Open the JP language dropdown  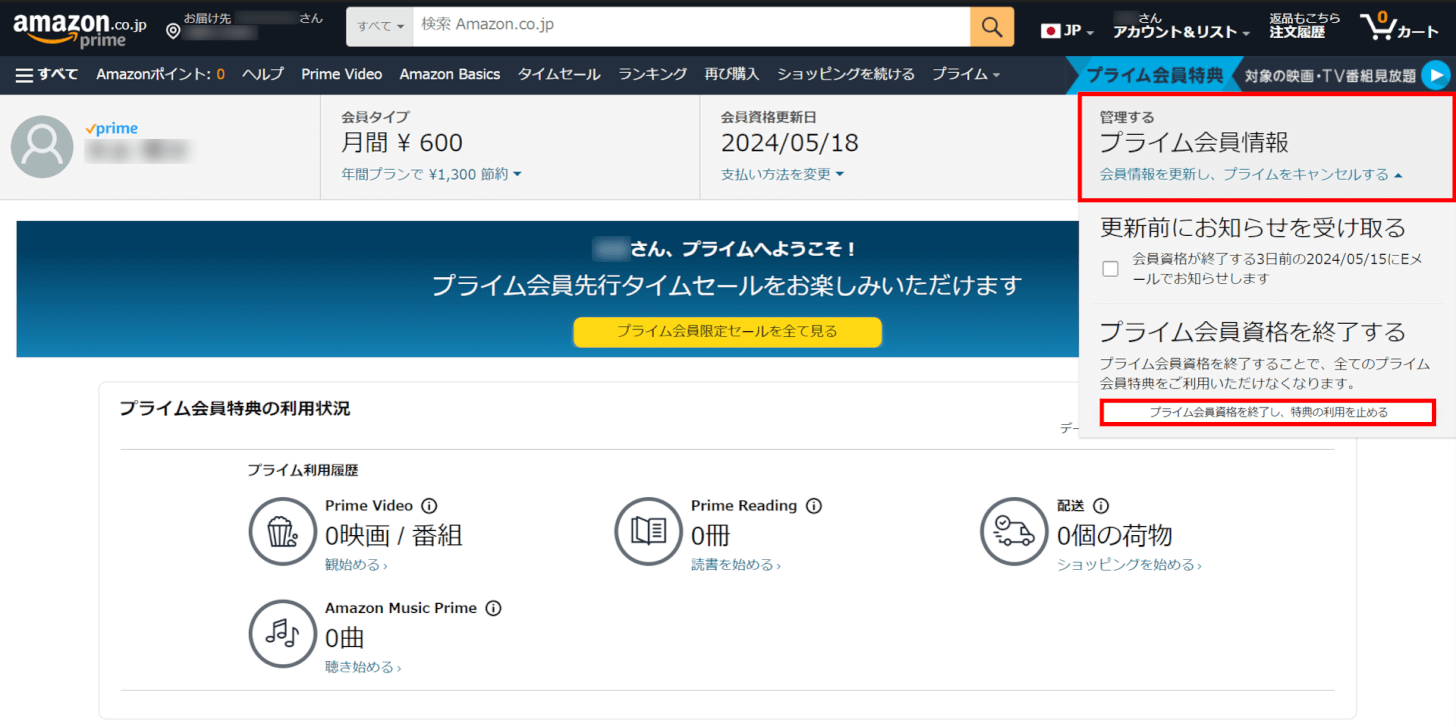(1067, 31)
